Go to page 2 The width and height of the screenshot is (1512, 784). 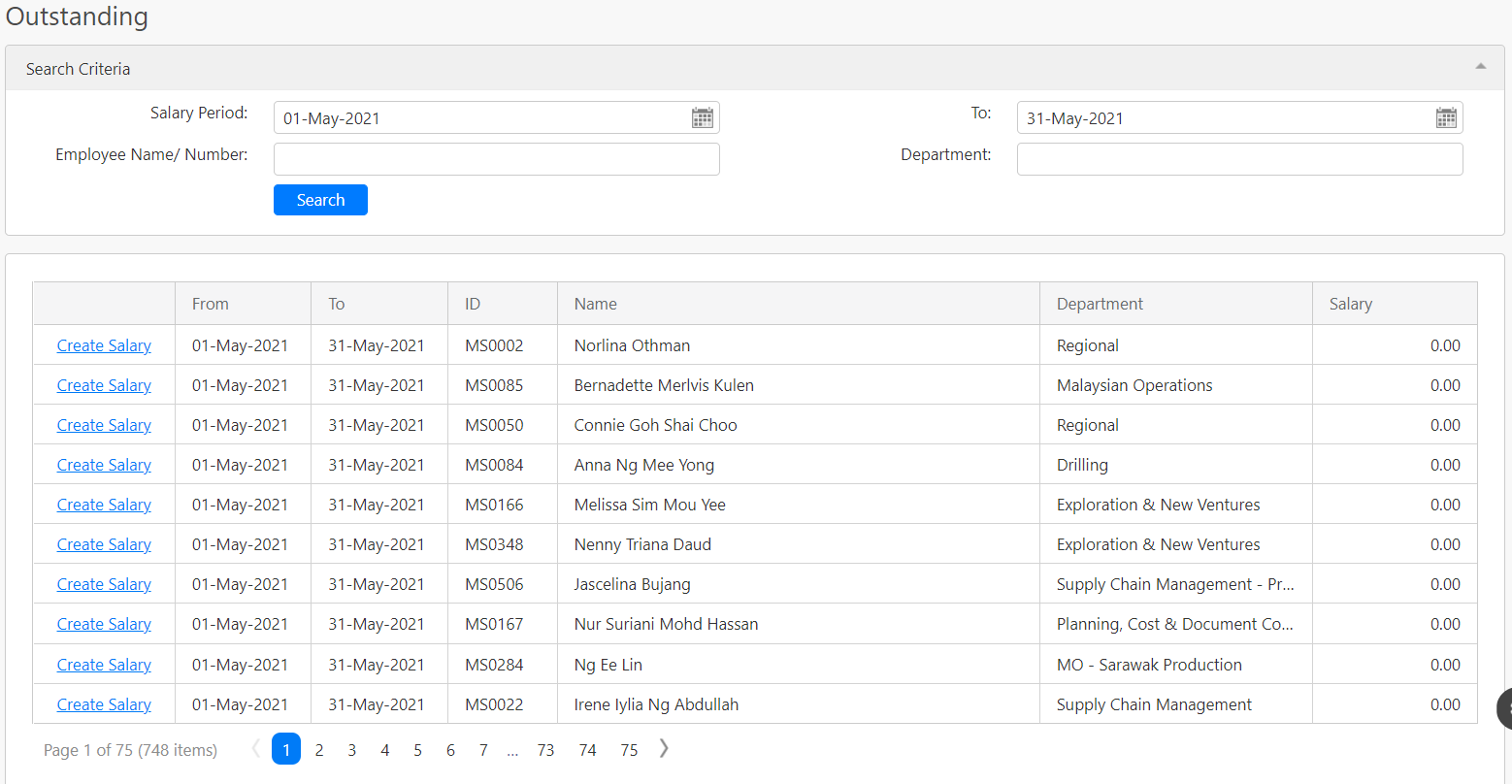point(319,750)
